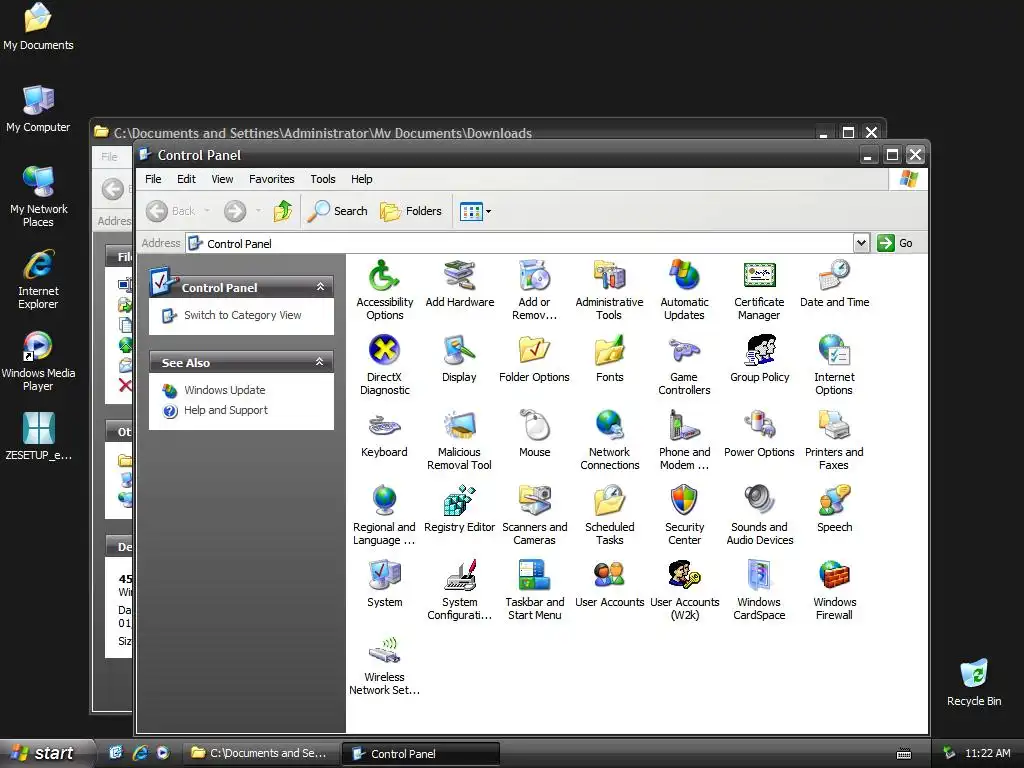Open Folder Options applet
Image resolution: width=1024 pixels, height=768 pixels.
pos(534,359)
